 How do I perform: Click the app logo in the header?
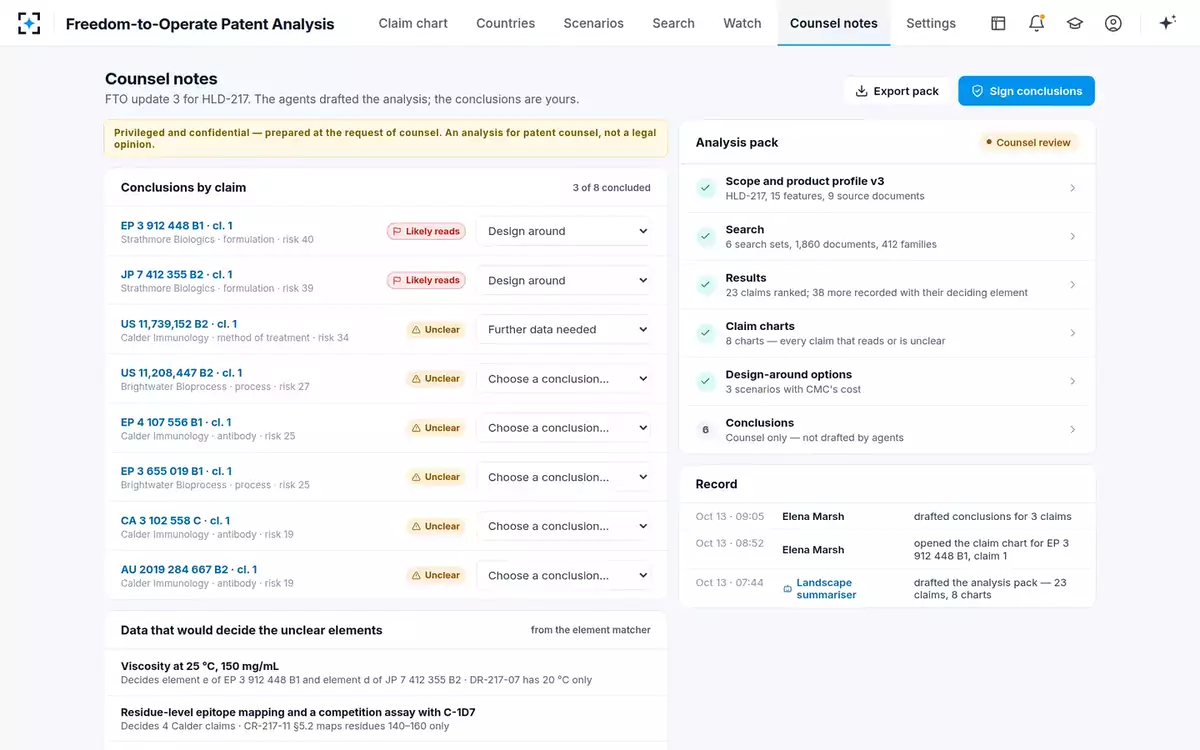tap(29, 23)
